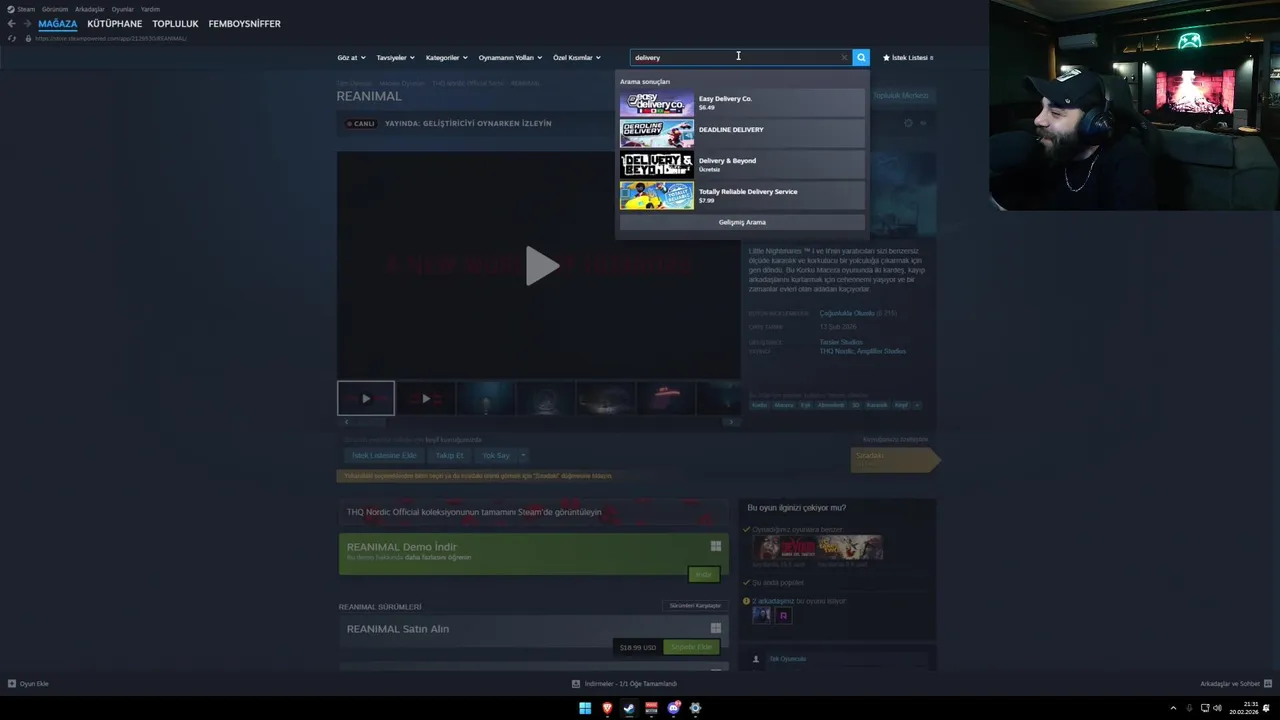Image resolution: width=1280 pixels, height=720 pixels.
Task: Switch to the TOPLULUK tab
Action: [x=175, y=24]
